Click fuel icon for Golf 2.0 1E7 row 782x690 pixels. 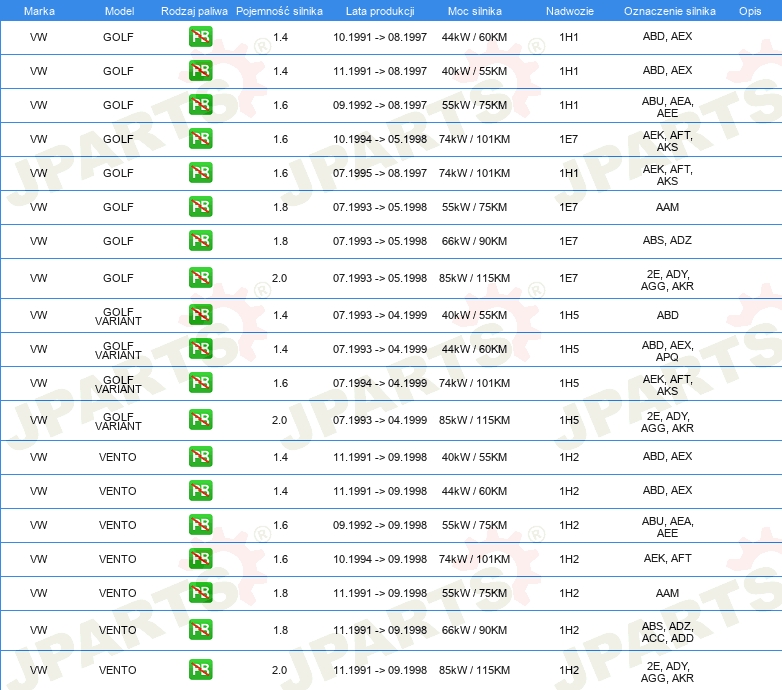(200, 278)
